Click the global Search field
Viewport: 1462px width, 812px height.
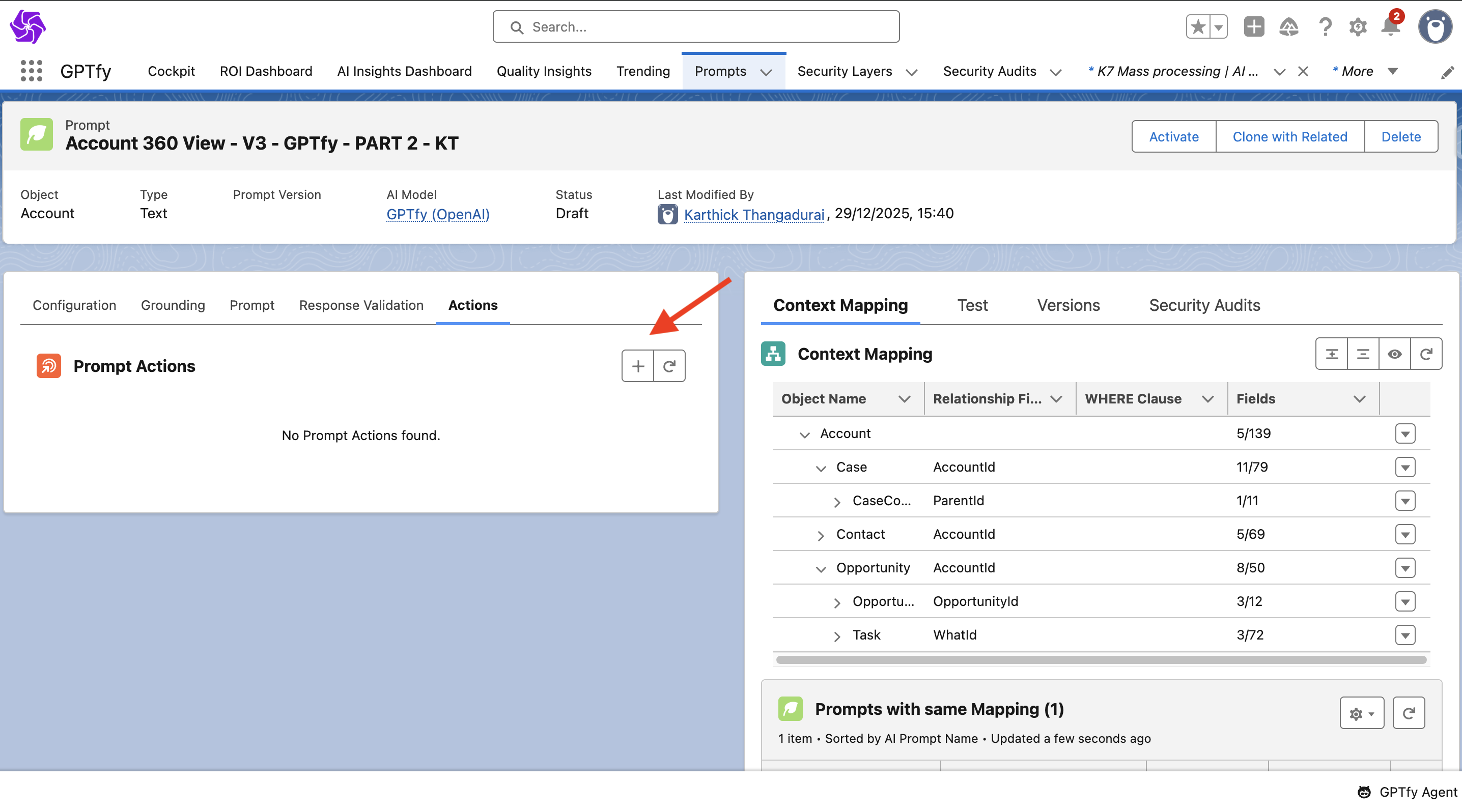coord(696,26)
